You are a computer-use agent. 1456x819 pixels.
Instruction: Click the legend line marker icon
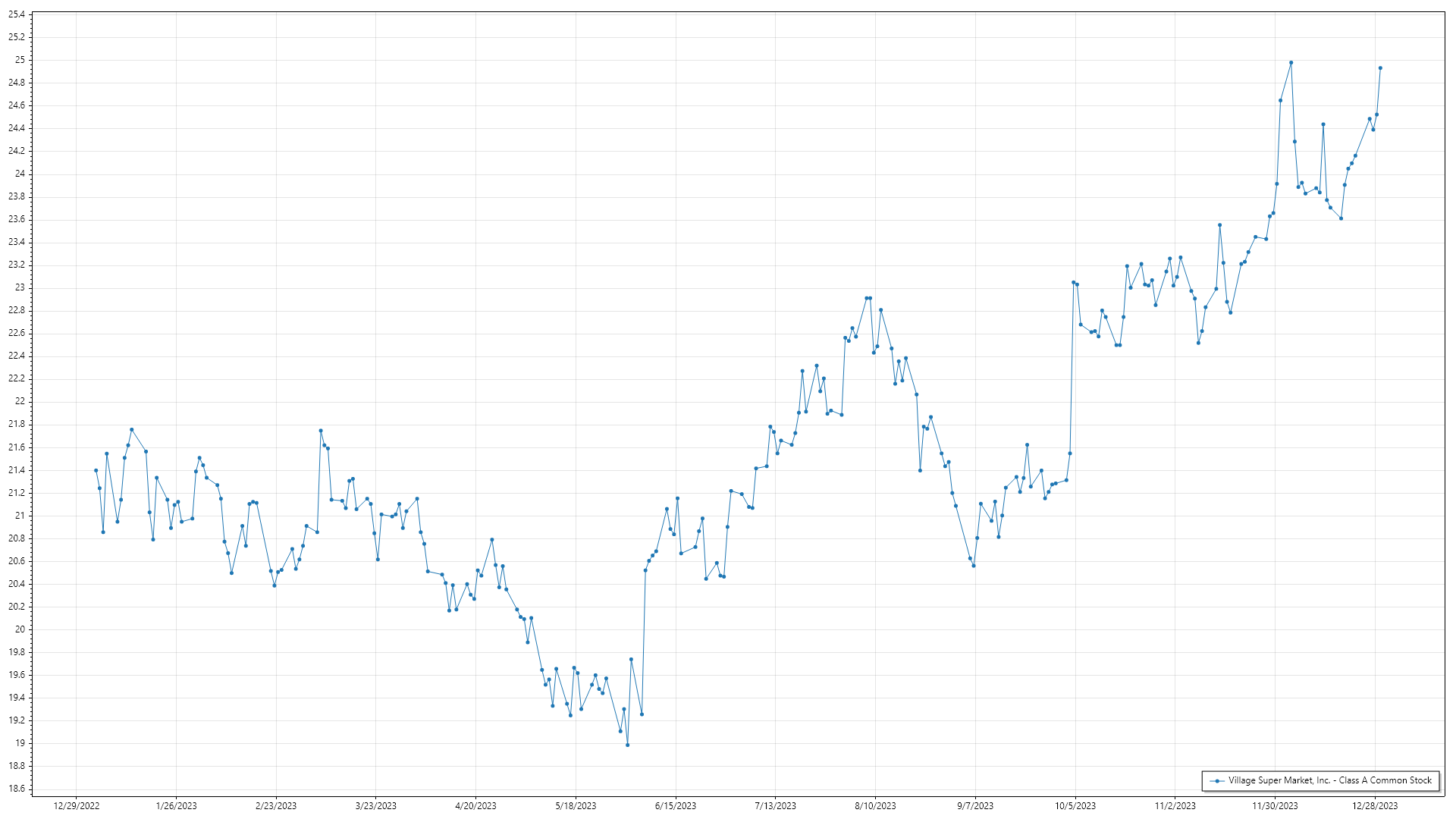click(1217, 781)
